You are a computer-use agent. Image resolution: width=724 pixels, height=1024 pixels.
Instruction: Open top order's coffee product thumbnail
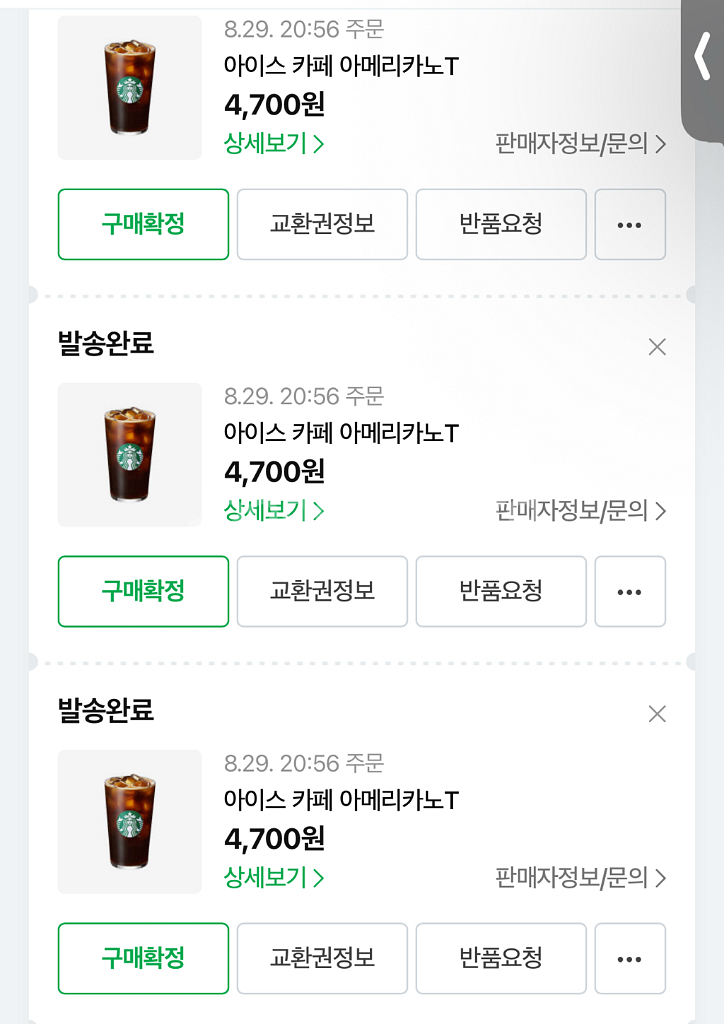130,88
